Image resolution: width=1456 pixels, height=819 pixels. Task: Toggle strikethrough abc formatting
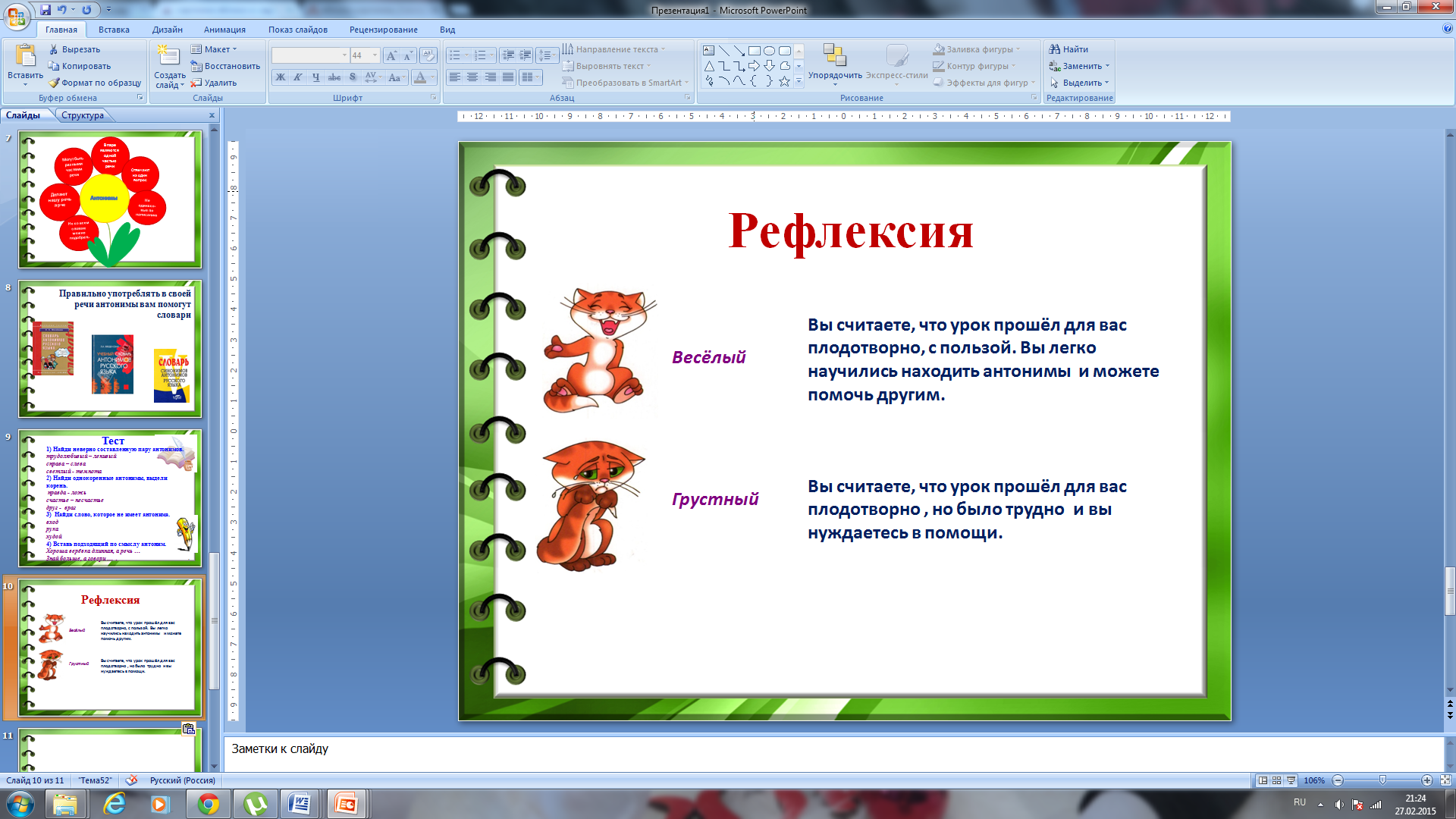click(334, 77)
